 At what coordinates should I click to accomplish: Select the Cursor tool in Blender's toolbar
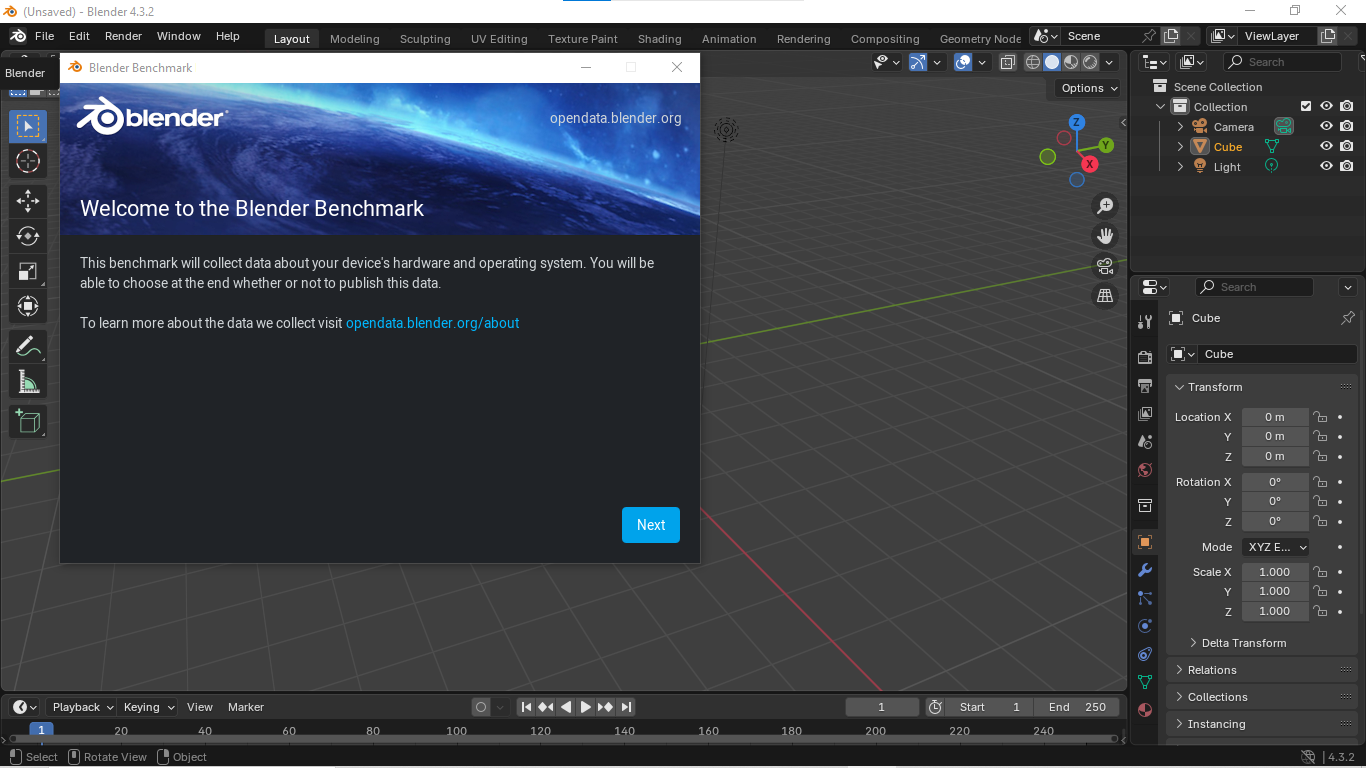pos(28,162)
